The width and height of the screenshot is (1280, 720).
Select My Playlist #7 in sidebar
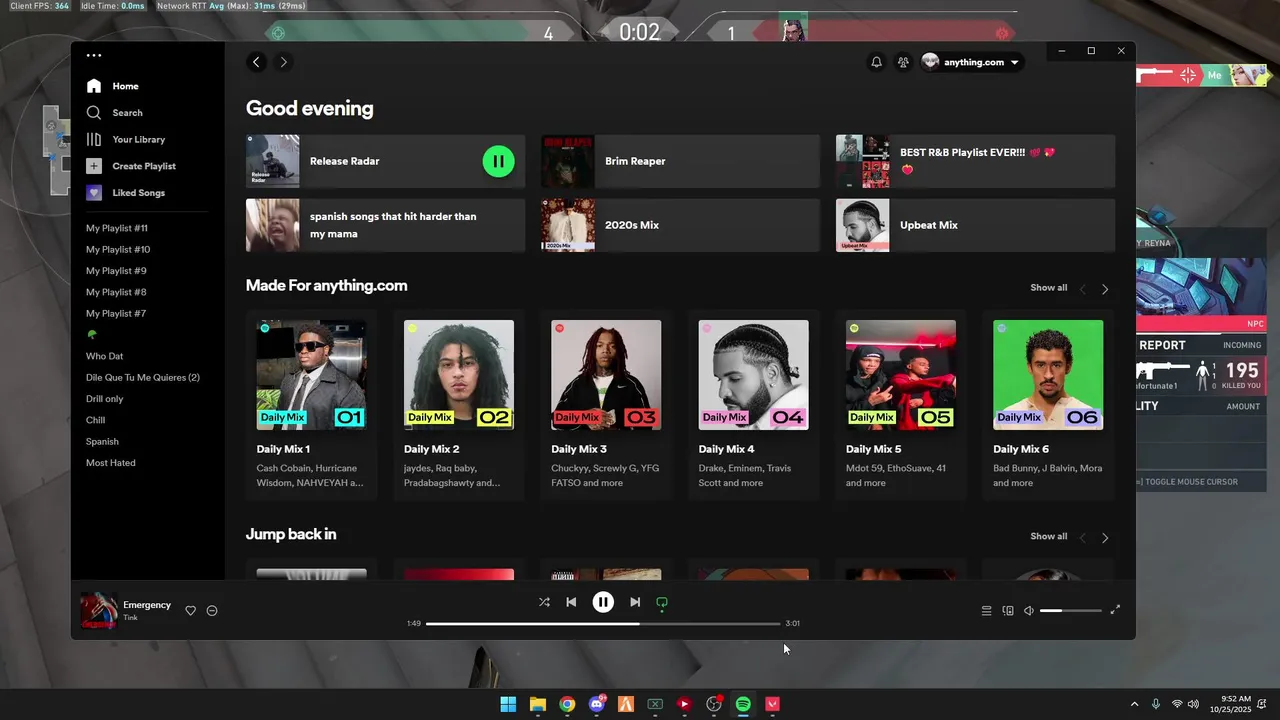116,314
